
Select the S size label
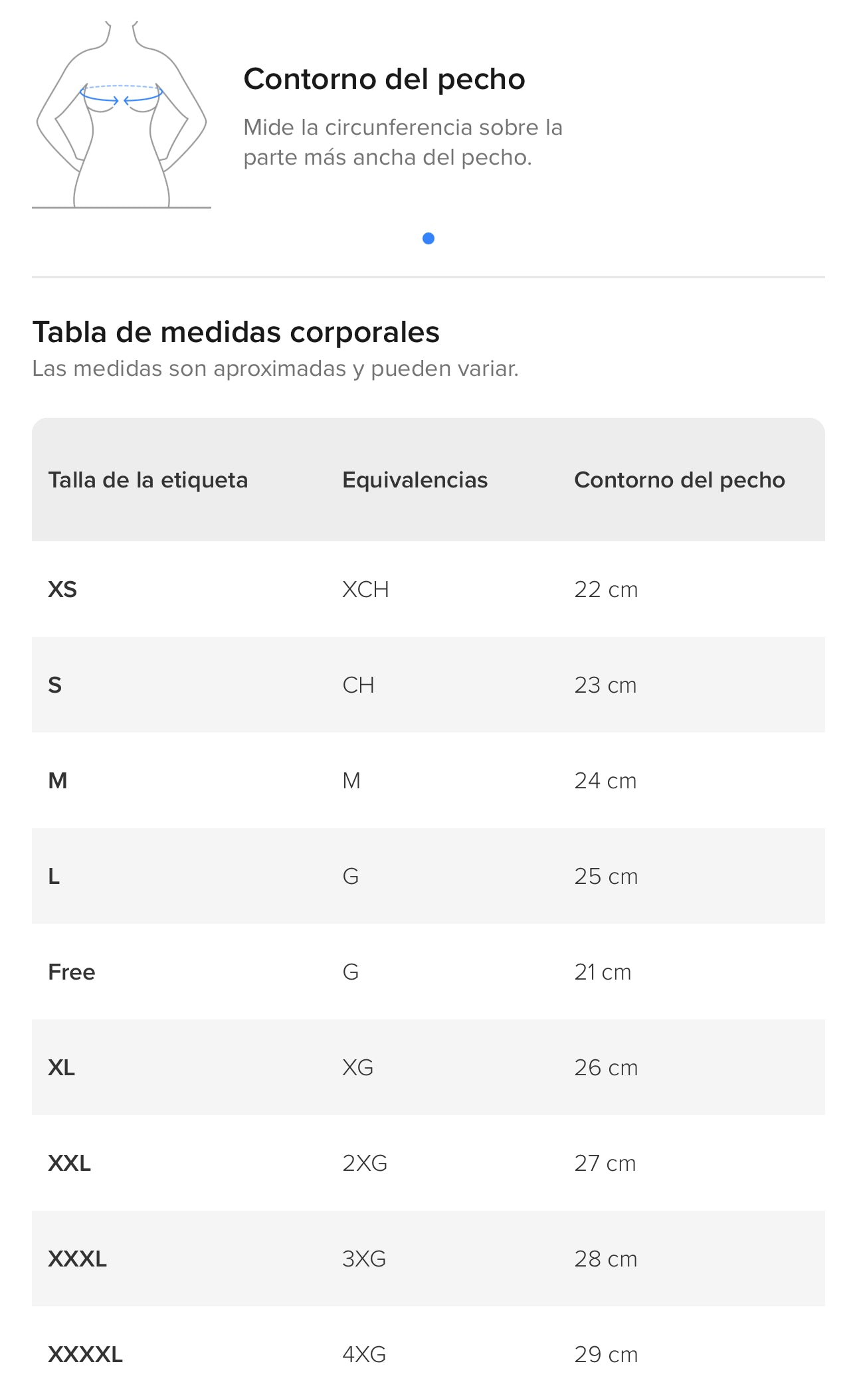[x=55, y=685]
